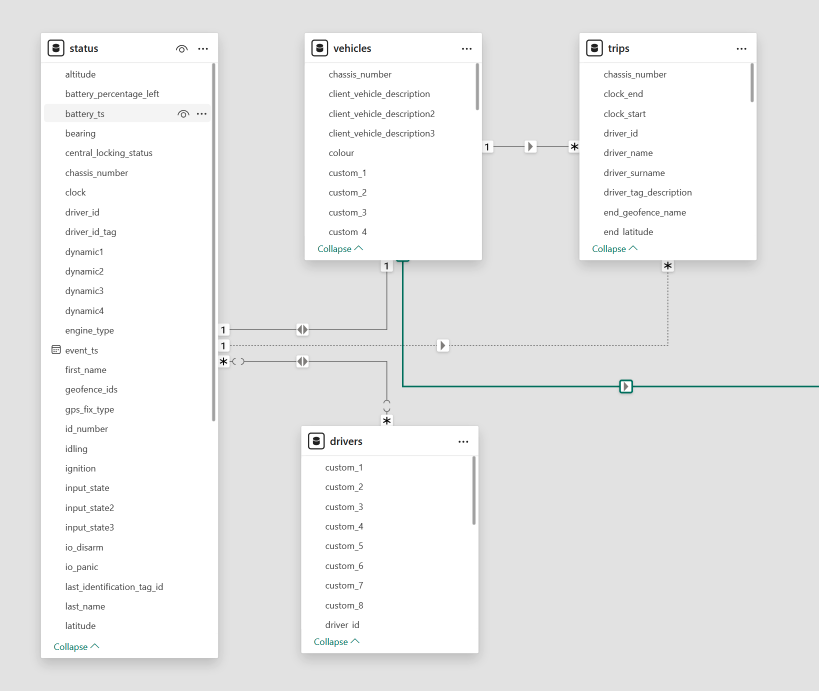Open more options for drivers table
The width and height of the screenshot is (819, 691).
(463, 441)
